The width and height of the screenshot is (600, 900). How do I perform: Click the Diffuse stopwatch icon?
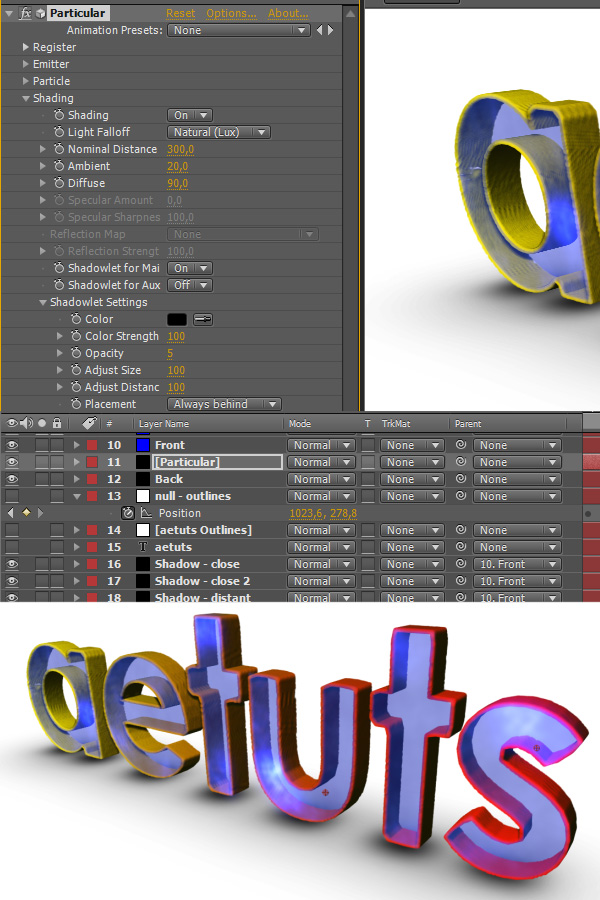(59, 183)
